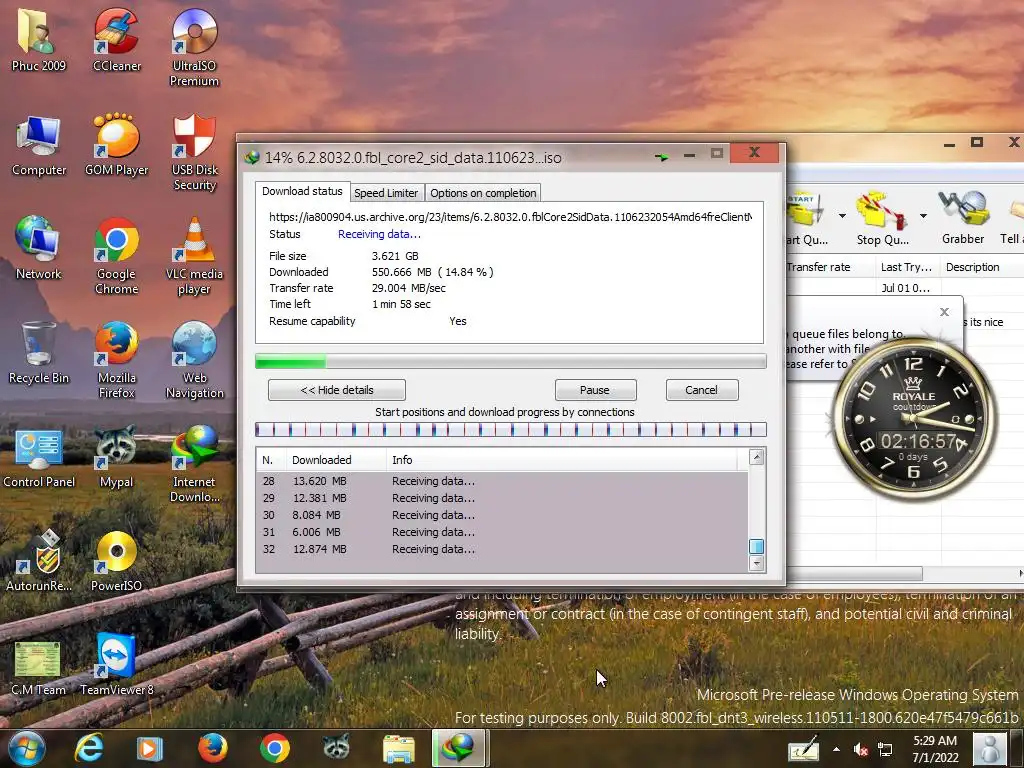Pause the current download

595,390
